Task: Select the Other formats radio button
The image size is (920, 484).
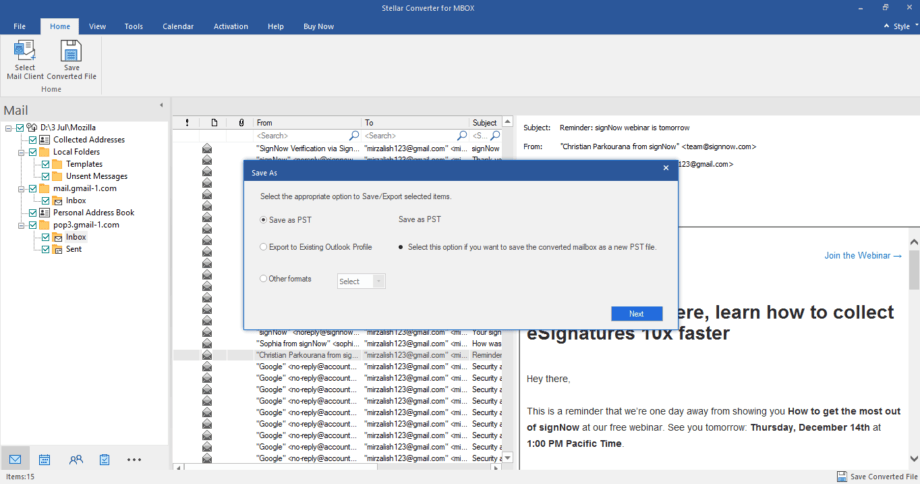Action: click(263, 279)
